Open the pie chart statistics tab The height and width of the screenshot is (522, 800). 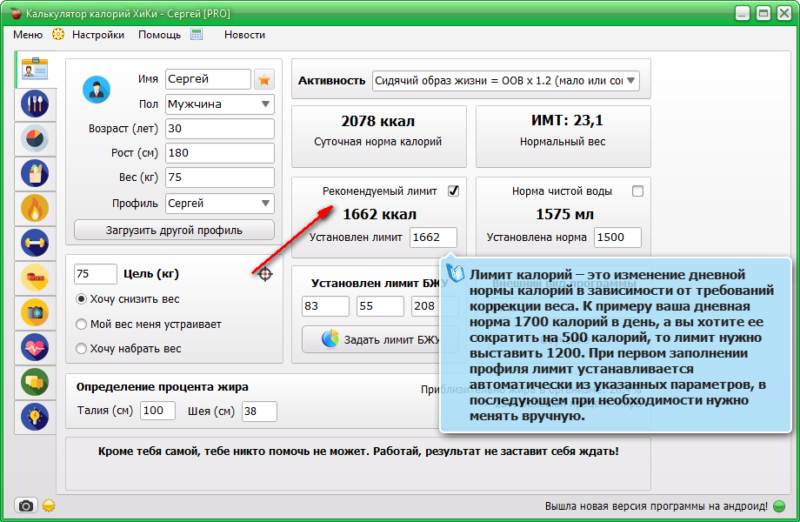pos(34,139)
